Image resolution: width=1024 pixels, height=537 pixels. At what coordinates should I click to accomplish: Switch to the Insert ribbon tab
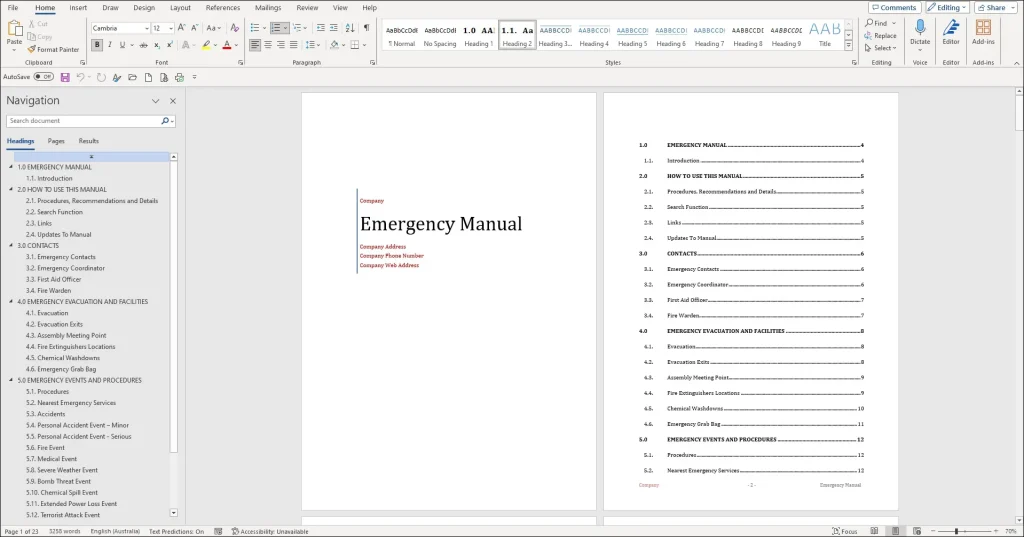coord(78,8)
